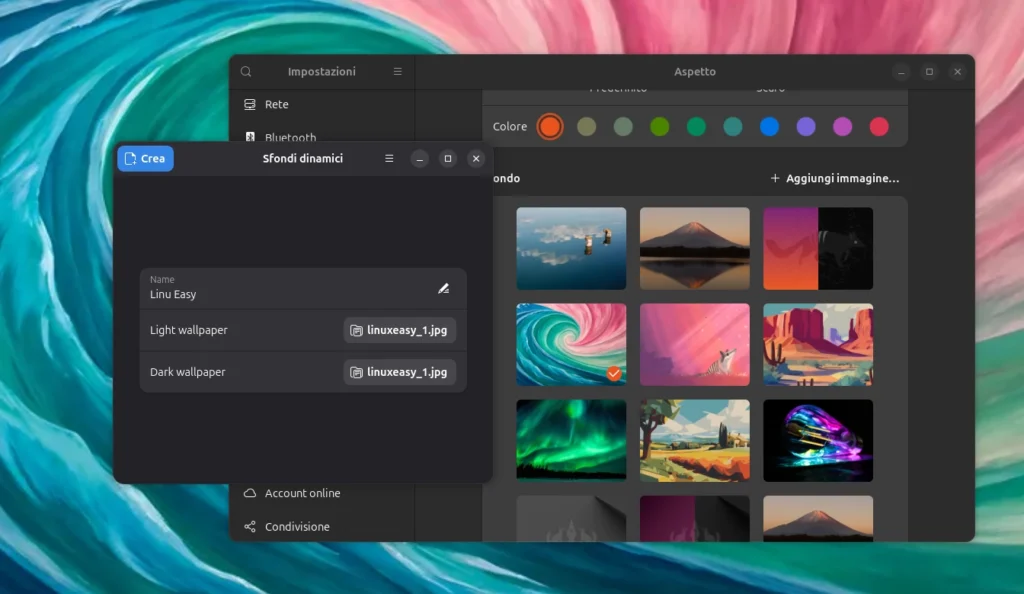
Task: Open Rete settings in sidebar
Action: 277,104
